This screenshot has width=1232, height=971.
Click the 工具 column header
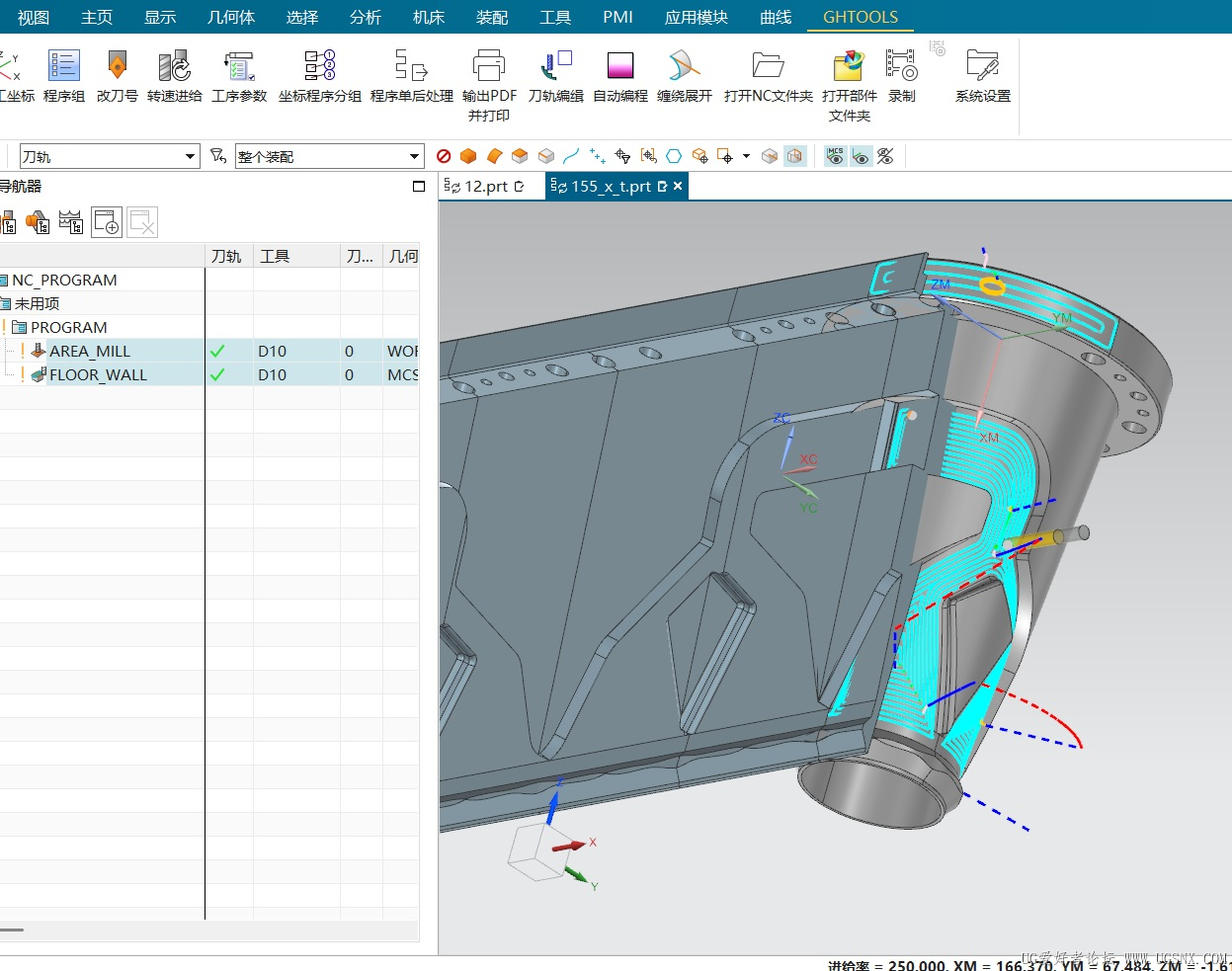pyautogui.click(x=275, y=256)
